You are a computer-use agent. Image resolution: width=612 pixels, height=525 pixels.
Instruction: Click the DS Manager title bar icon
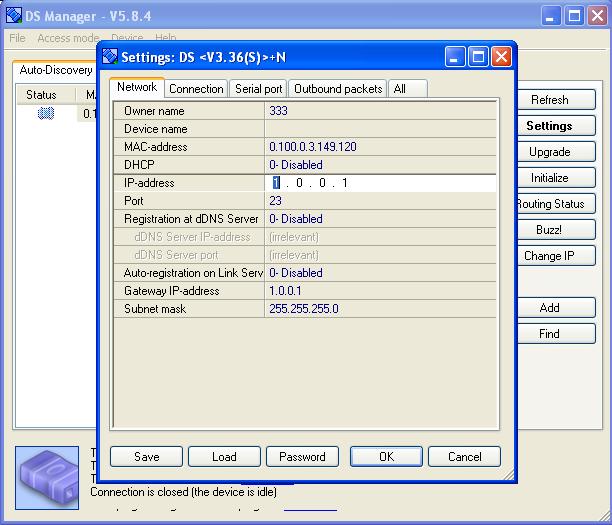[x=14, y=16]
